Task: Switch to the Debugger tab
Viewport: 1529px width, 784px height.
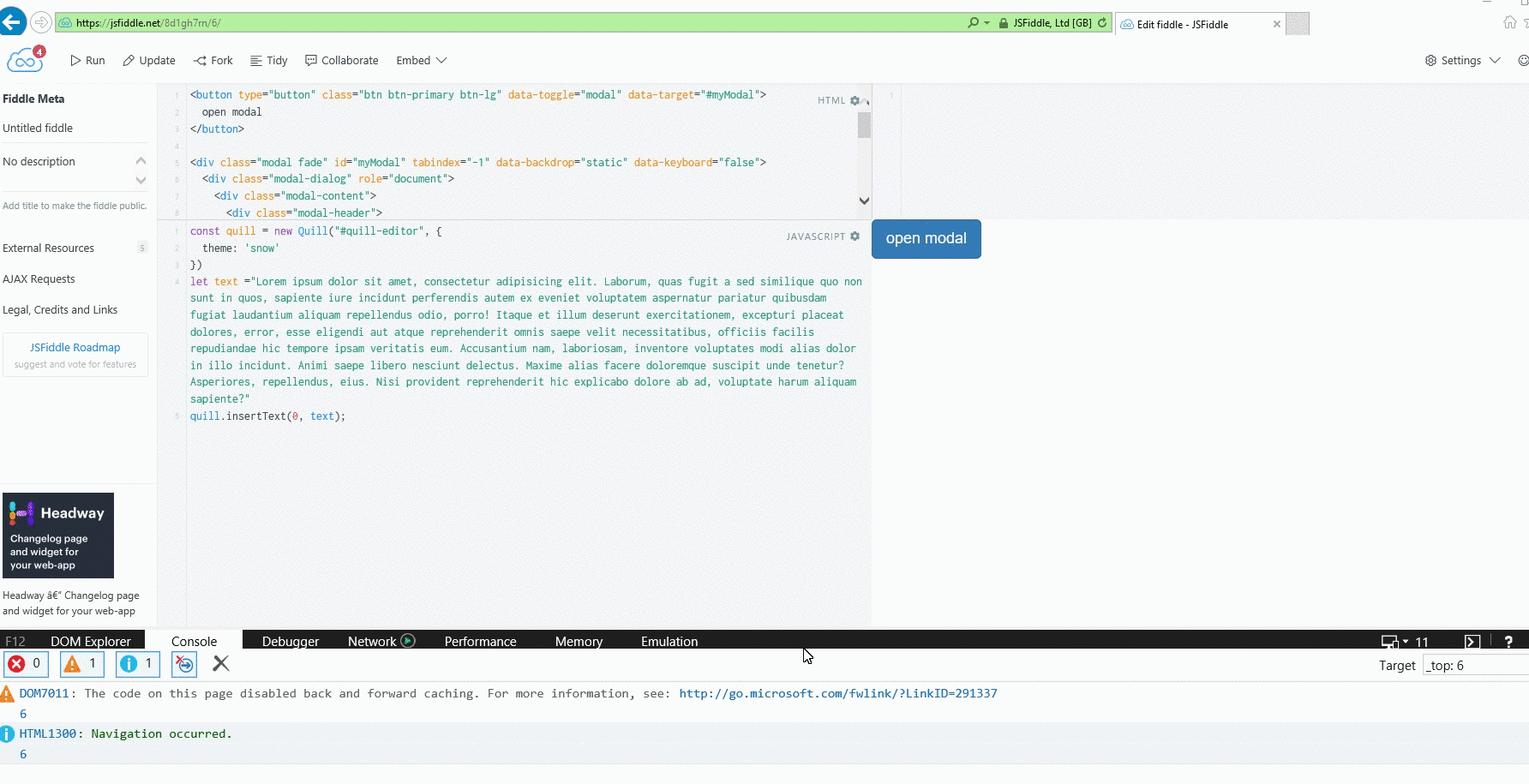Action: (x=290, y=641)
